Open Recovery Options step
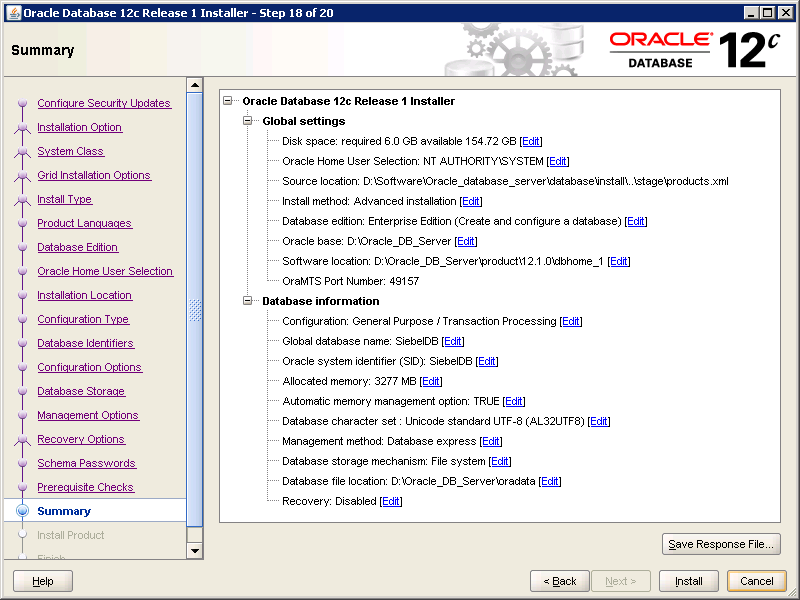800x600 pixels. point(81,439)
